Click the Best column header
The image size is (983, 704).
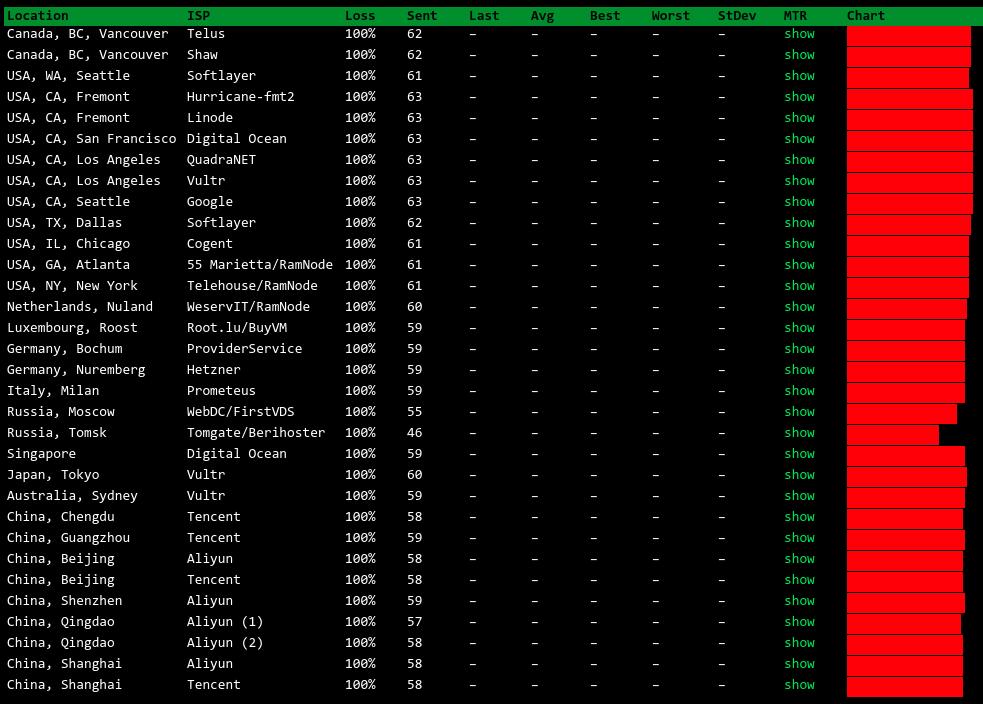click(605, 16)
